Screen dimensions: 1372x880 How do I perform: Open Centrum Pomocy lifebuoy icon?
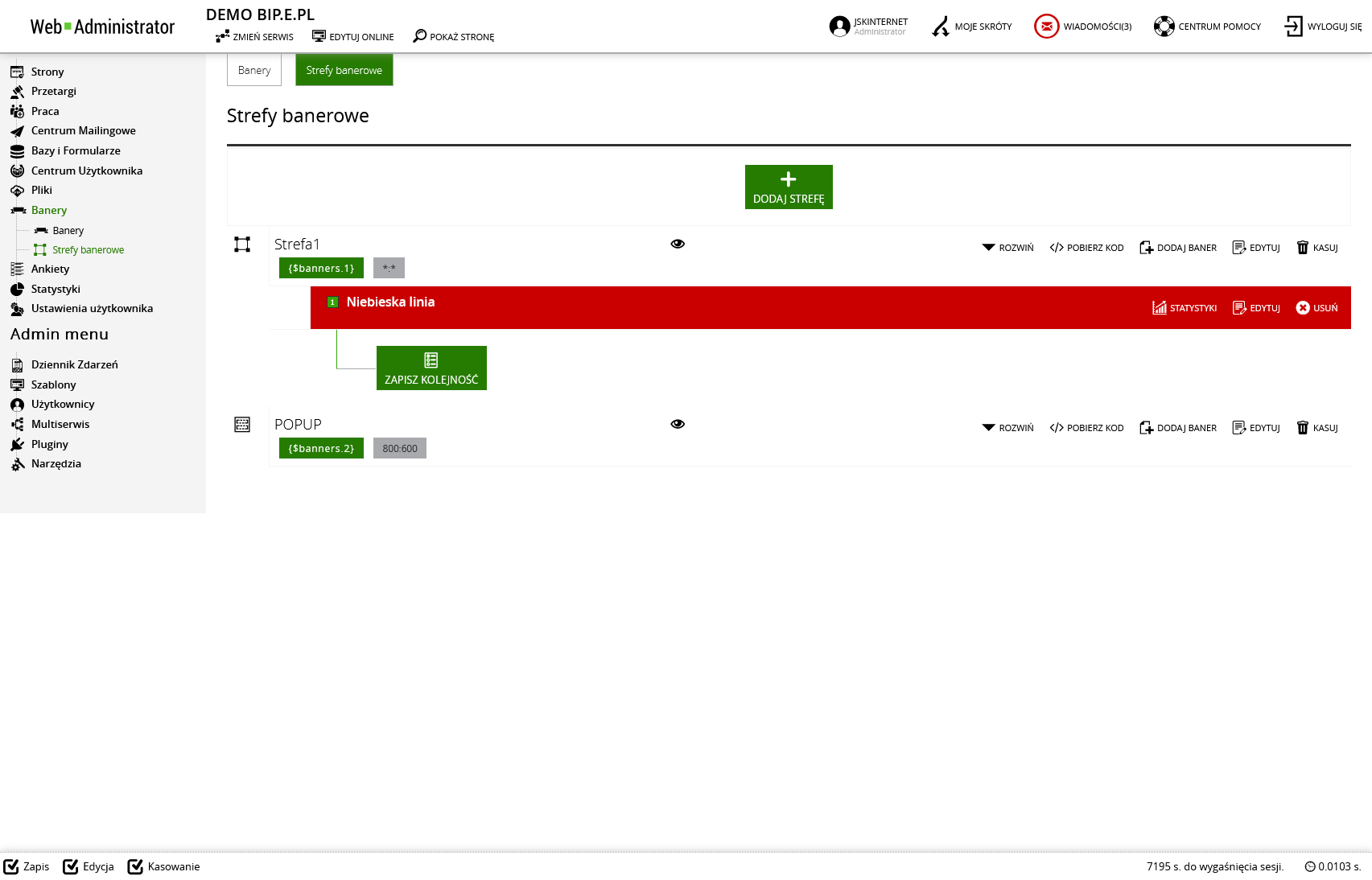click(x=1164, y=27)
